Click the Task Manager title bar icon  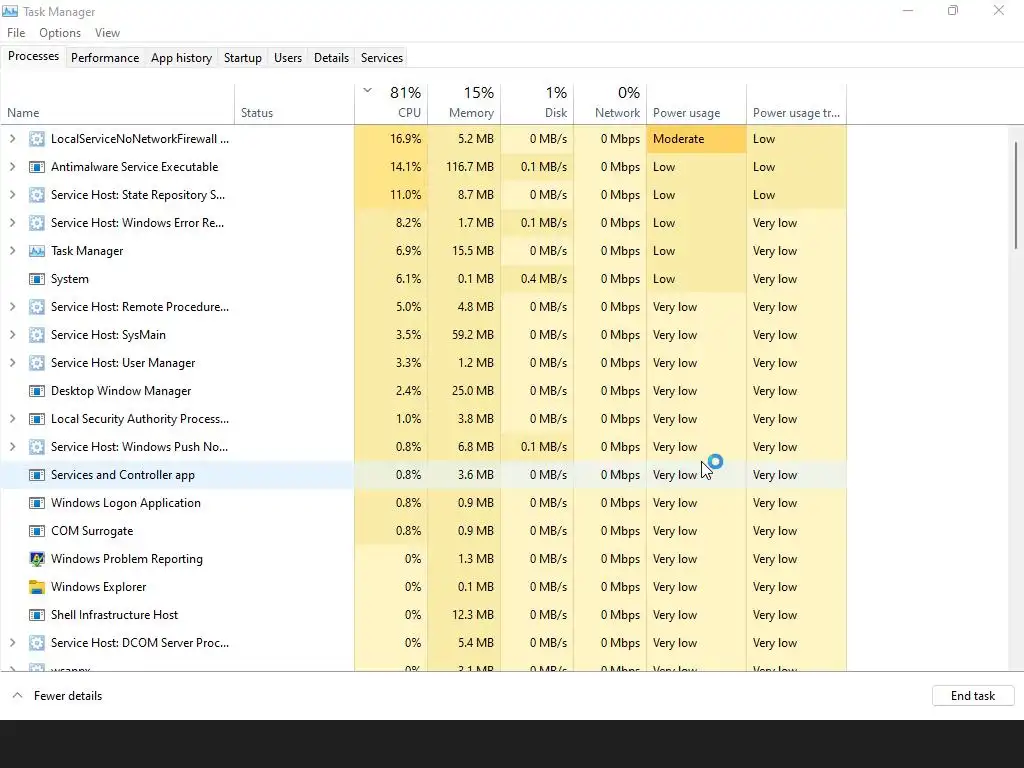pyautogui.click(x=10, y=11)
